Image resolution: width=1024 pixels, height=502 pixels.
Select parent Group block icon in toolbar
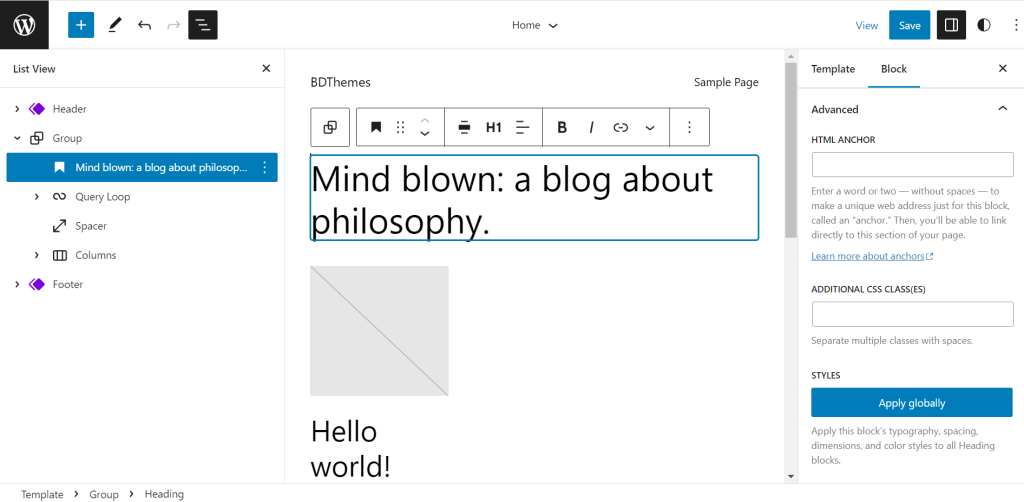[330, 127]
